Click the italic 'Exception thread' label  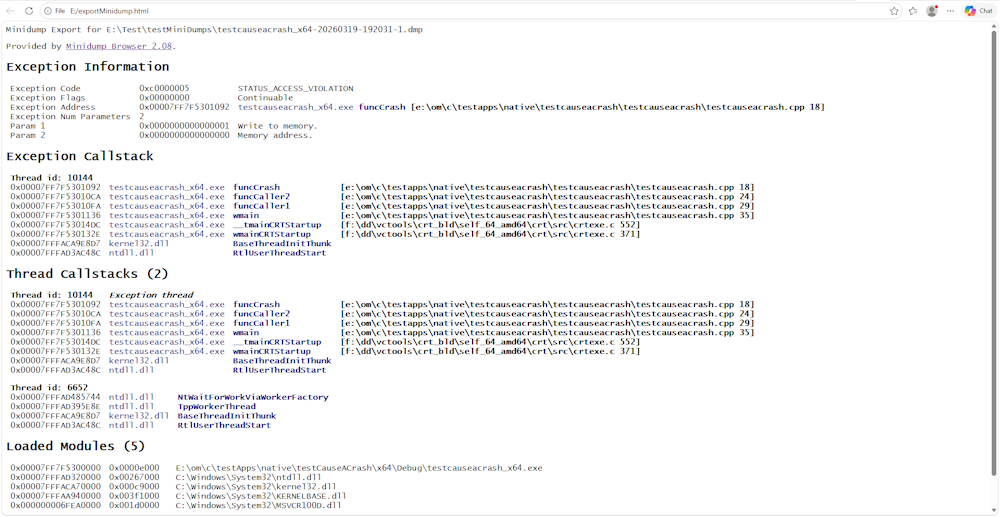pyautogui.click(x=151, y=295)
